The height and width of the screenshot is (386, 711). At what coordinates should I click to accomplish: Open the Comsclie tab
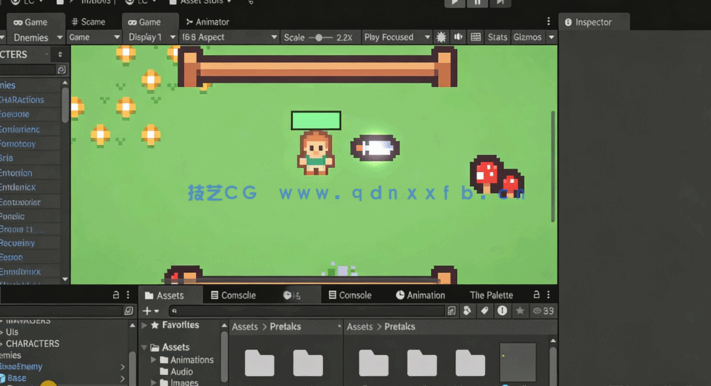tap(233, 295)
